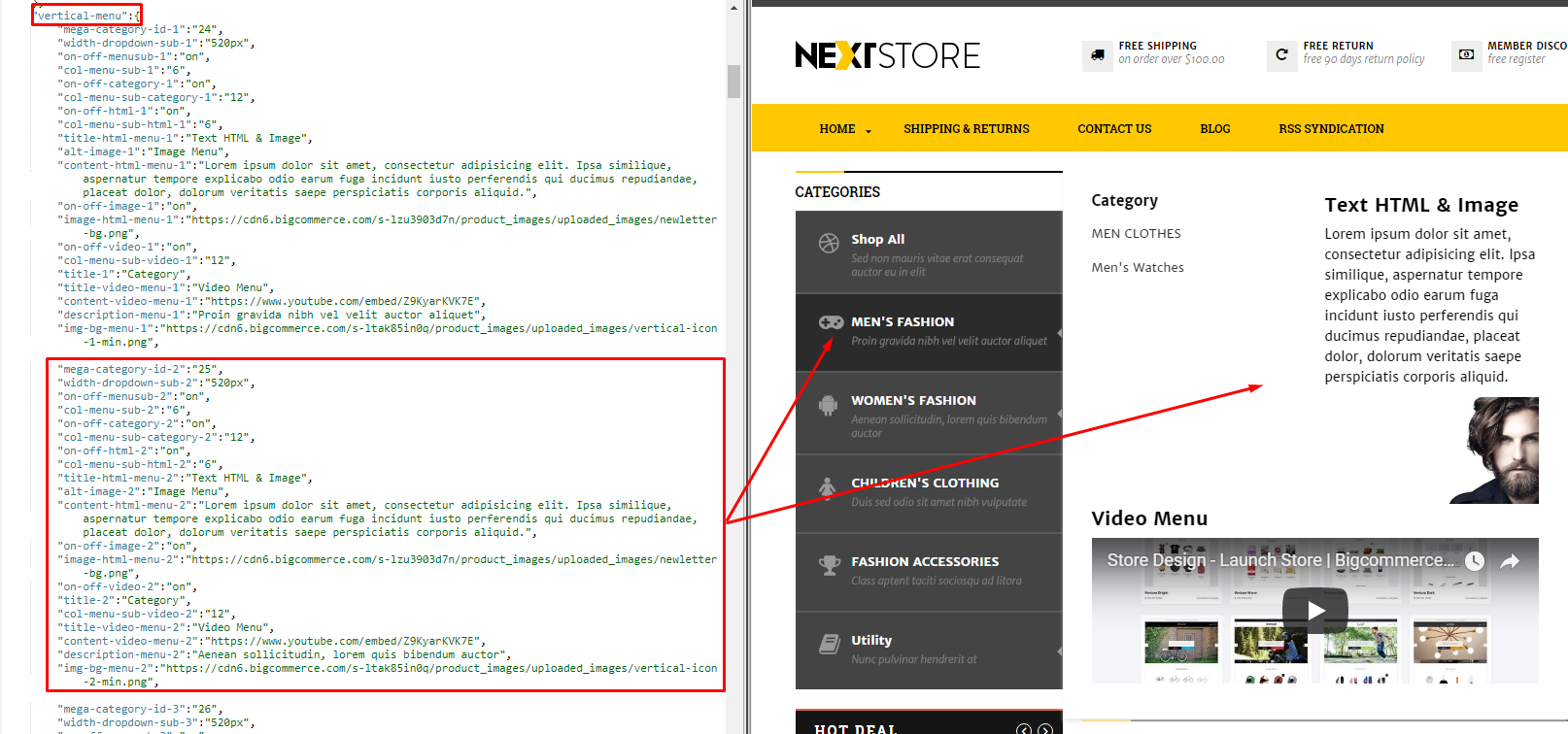
Task: Select the Shop All category
Action: tap(929, 252)
